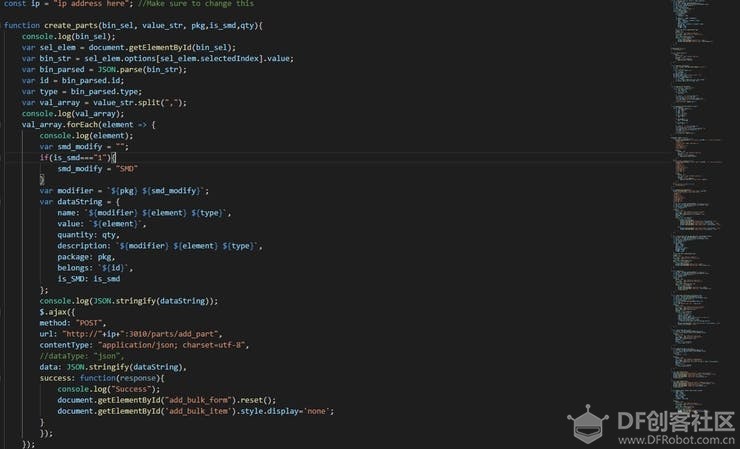
Task: Click the "value: `${element}`," property line
Action: (x=102, y=224)
